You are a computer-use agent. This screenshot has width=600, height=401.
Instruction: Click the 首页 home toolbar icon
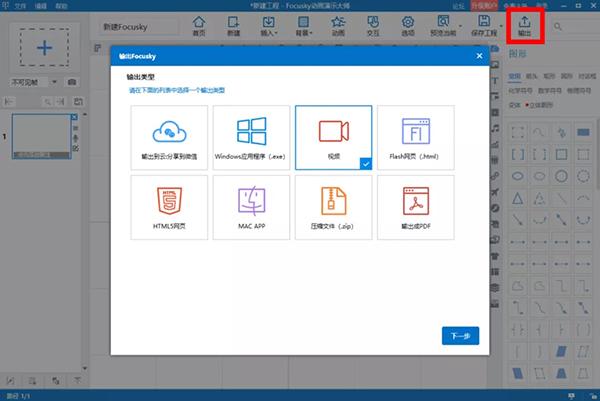[x=199, y=27]
